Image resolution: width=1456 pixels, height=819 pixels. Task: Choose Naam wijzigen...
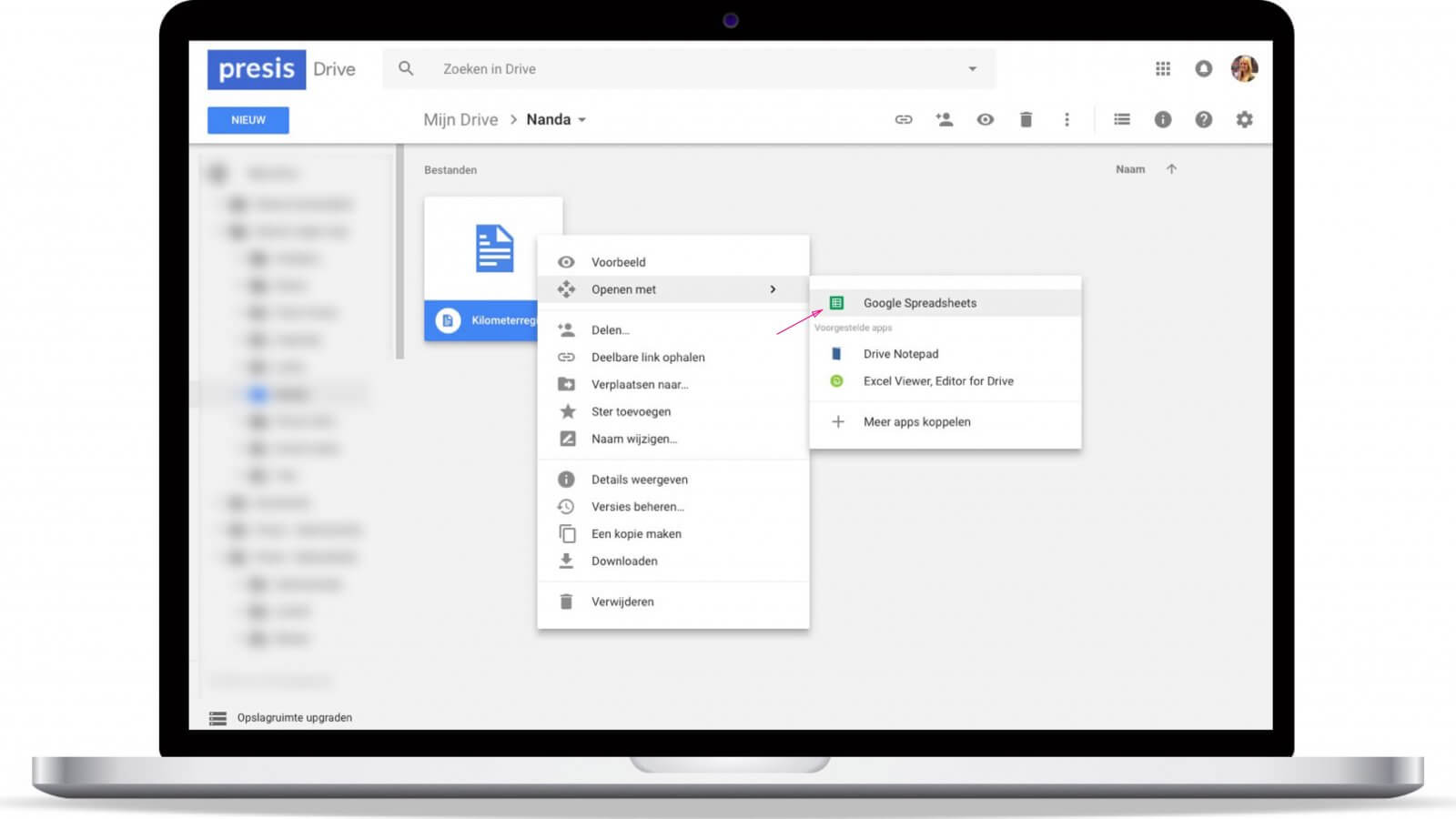click(673, 439)
